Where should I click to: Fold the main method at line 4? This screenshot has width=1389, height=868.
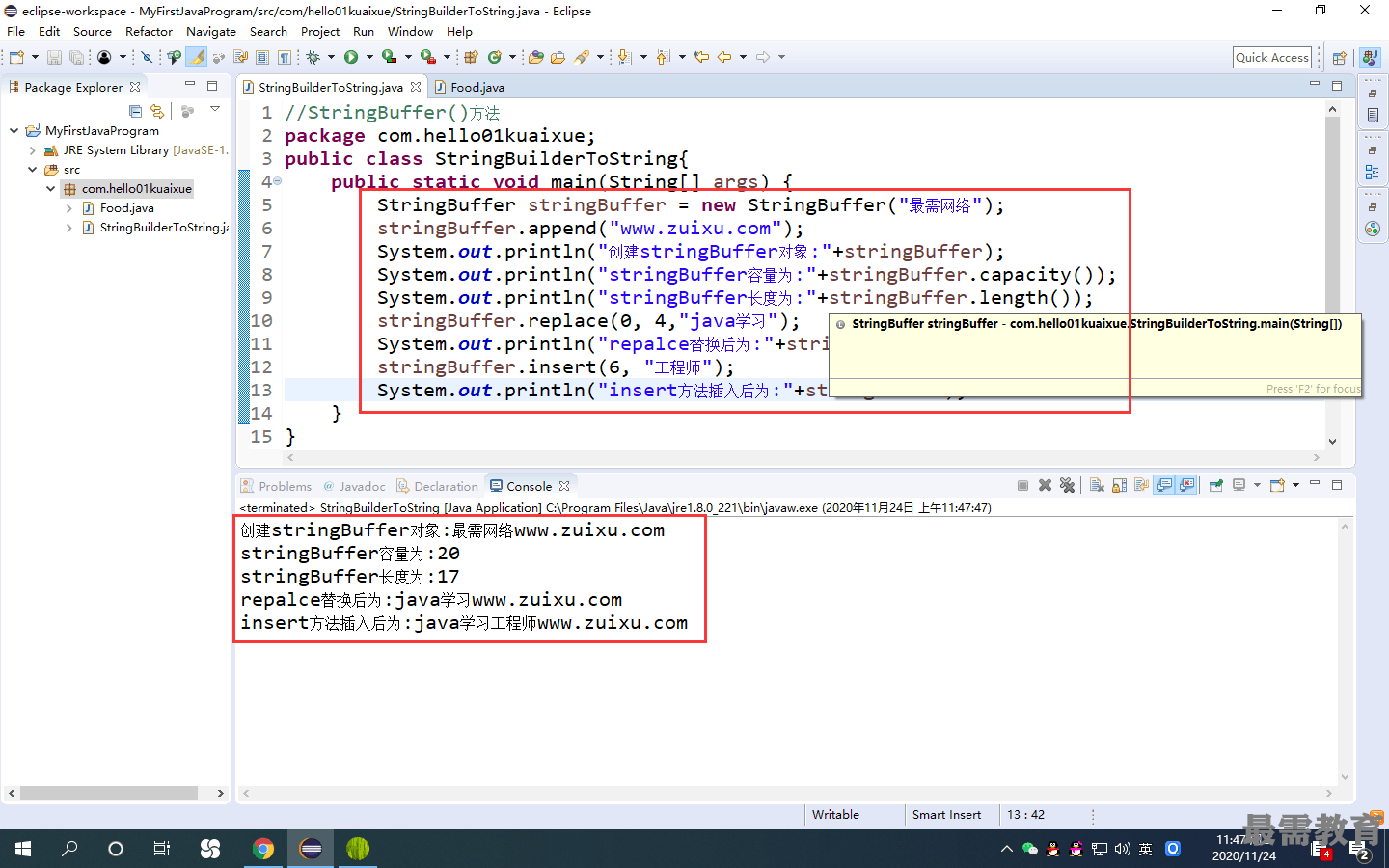(277, 181)
